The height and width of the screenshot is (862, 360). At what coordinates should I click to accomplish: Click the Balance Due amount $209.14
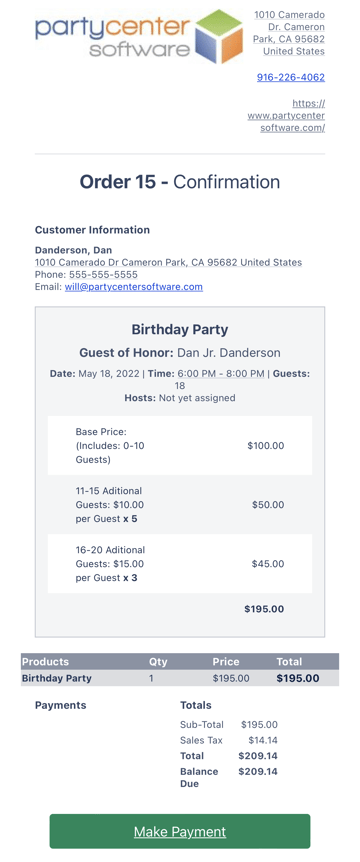click(x=258, y=771)
